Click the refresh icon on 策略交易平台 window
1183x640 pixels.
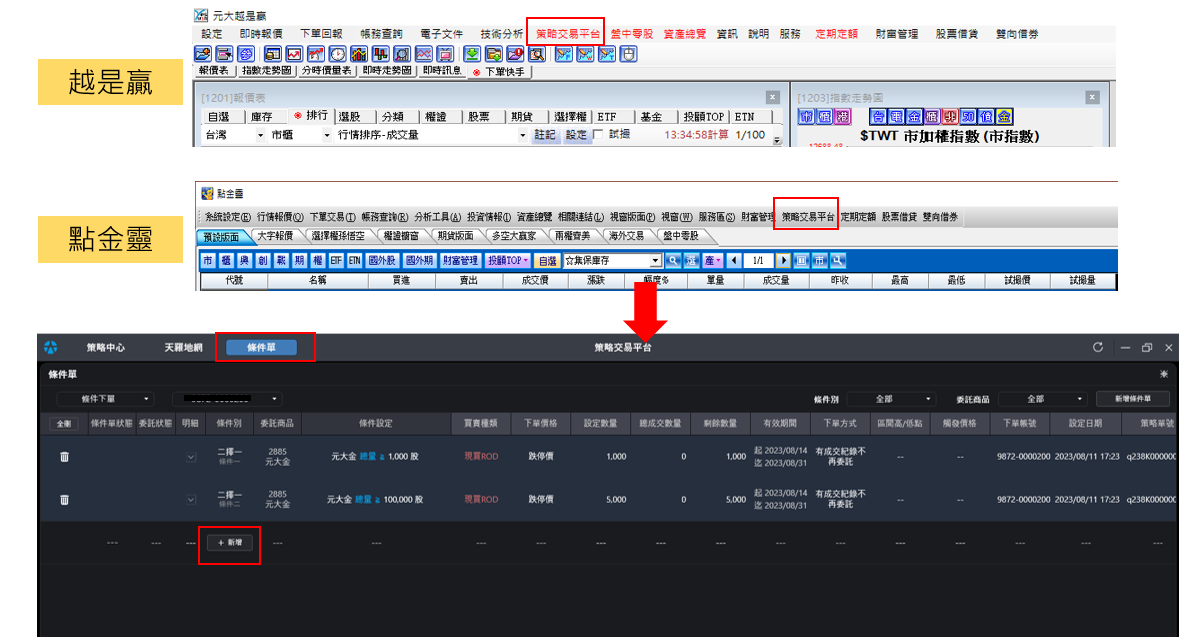[1098, 348]
